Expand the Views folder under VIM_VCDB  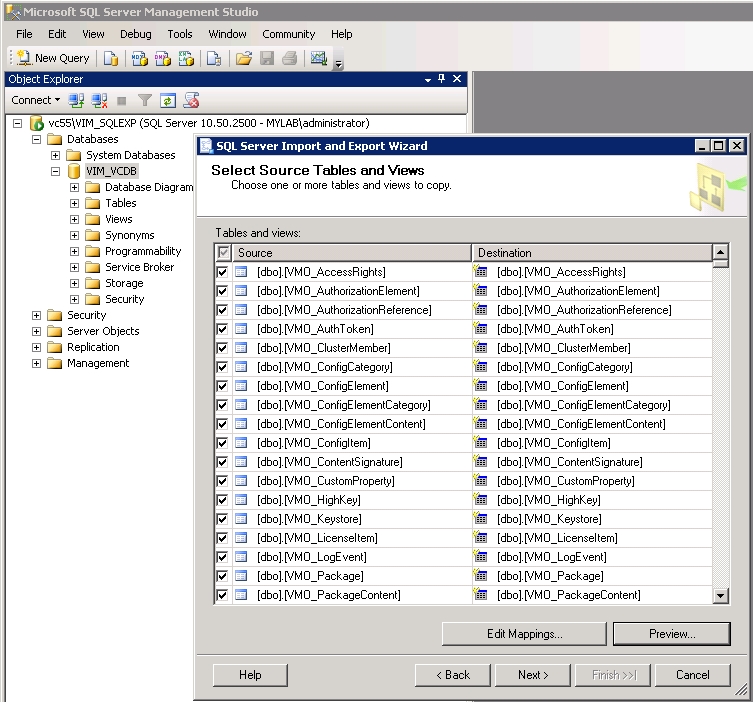(x=74, y=219)
